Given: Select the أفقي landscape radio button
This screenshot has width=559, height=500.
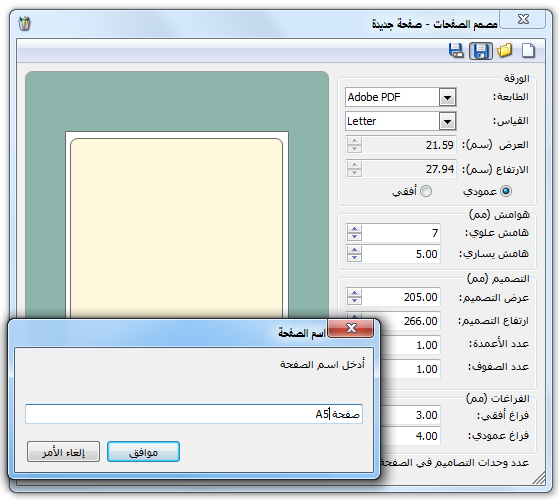Looking at the screenshot, I should 426,191.
